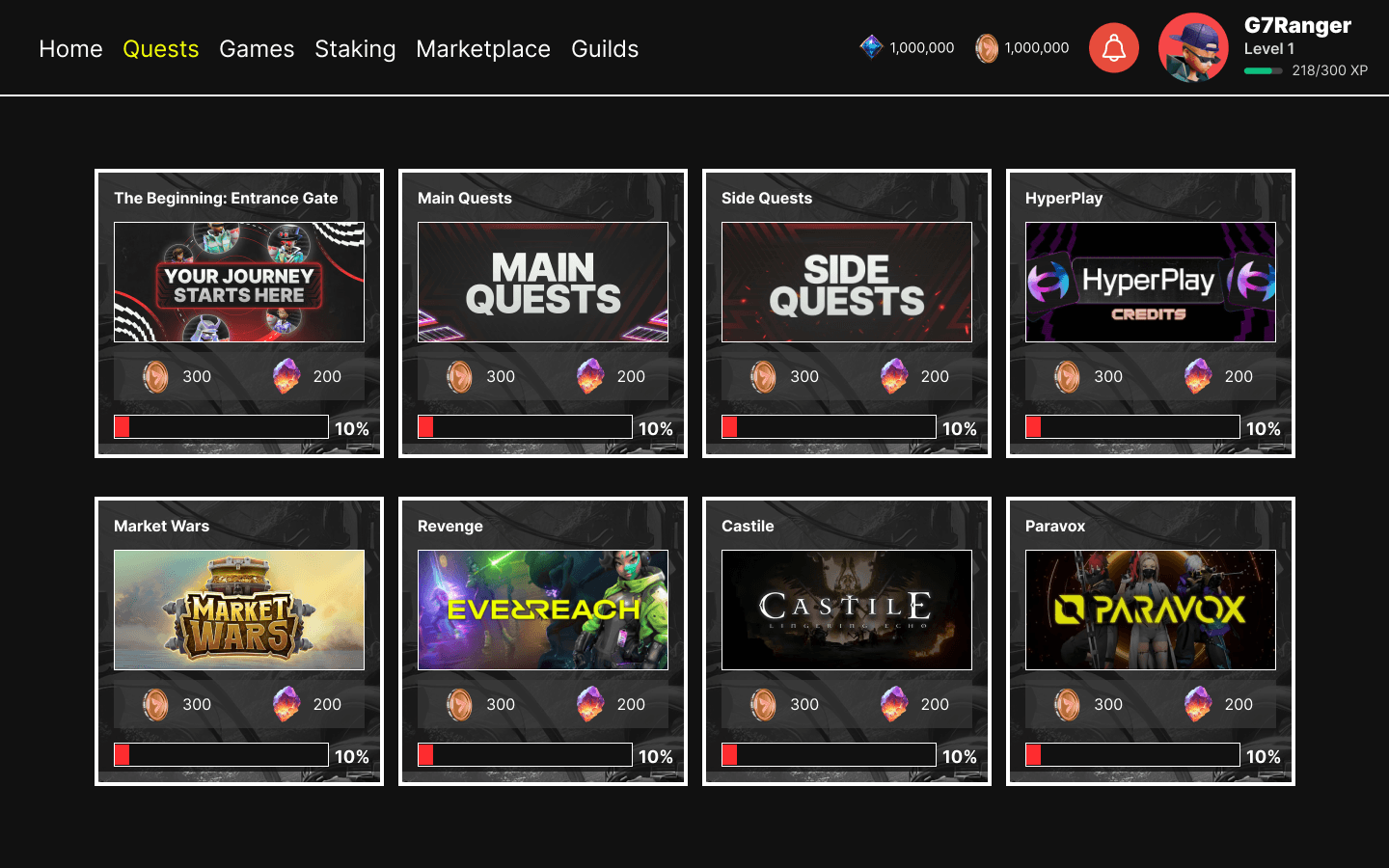1389x868 pixels.
Task: Open the Marketplace page
Action: click(483, 49)
